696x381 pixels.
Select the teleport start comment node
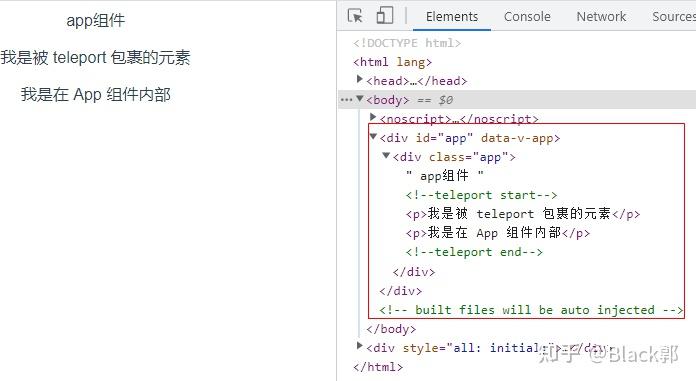pos(481,195)
